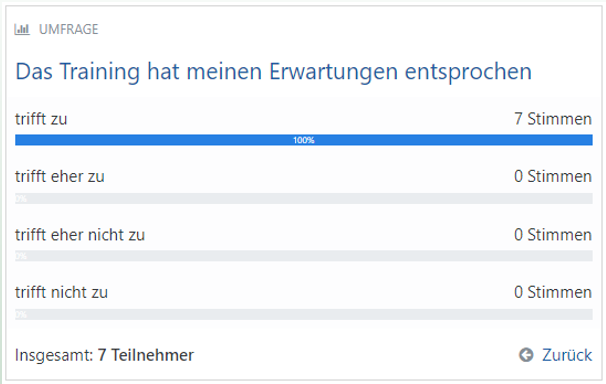This screenshot has height=384, width=606.
Task: Click the 'trifft eher nicht zu' label
Action: pos(80,235)
